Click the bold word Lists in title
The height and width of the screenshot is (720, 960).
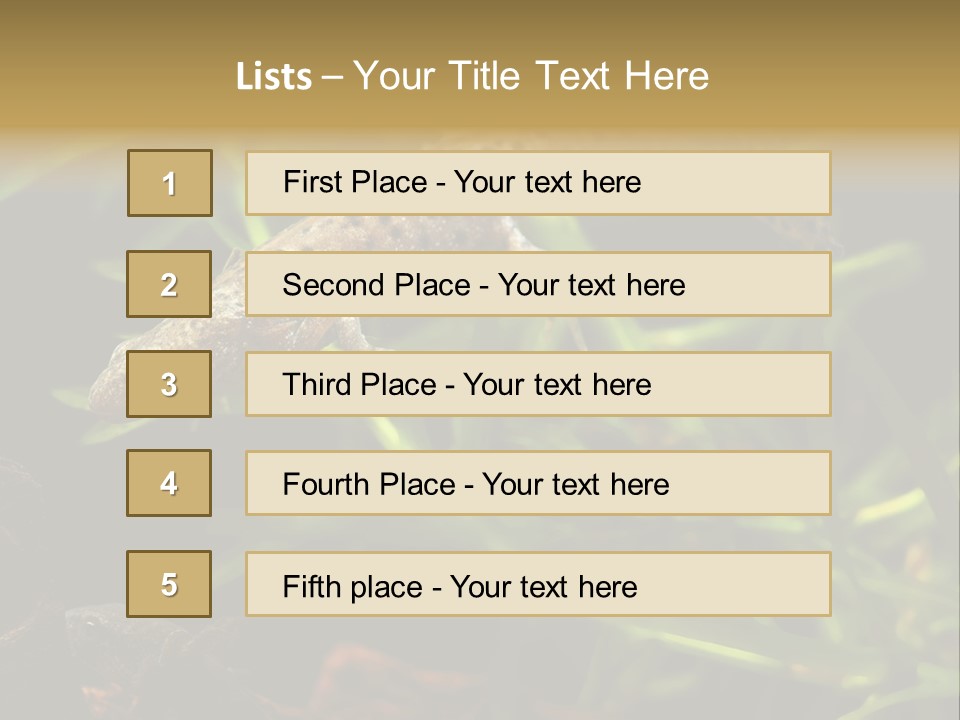point(274,76)
